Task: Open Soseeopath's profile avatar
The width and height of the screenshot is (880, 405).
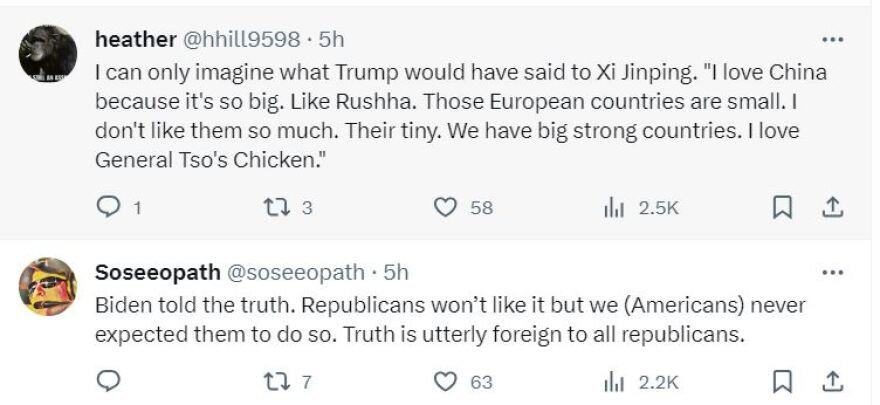Action: [x=48, y=286]
